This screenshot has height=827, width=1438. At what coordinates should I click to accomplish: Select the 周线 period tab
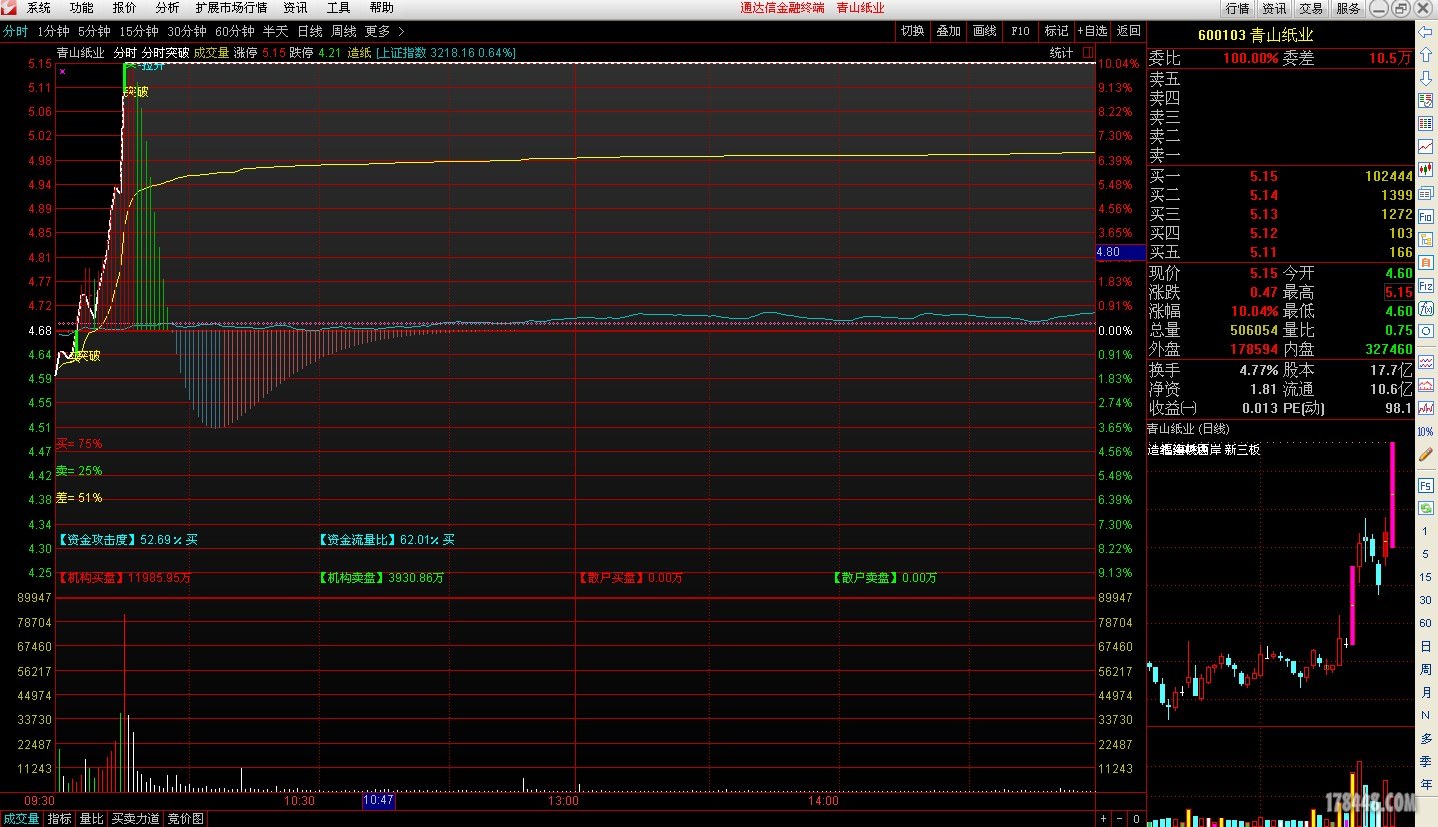[x=344, y=31]
